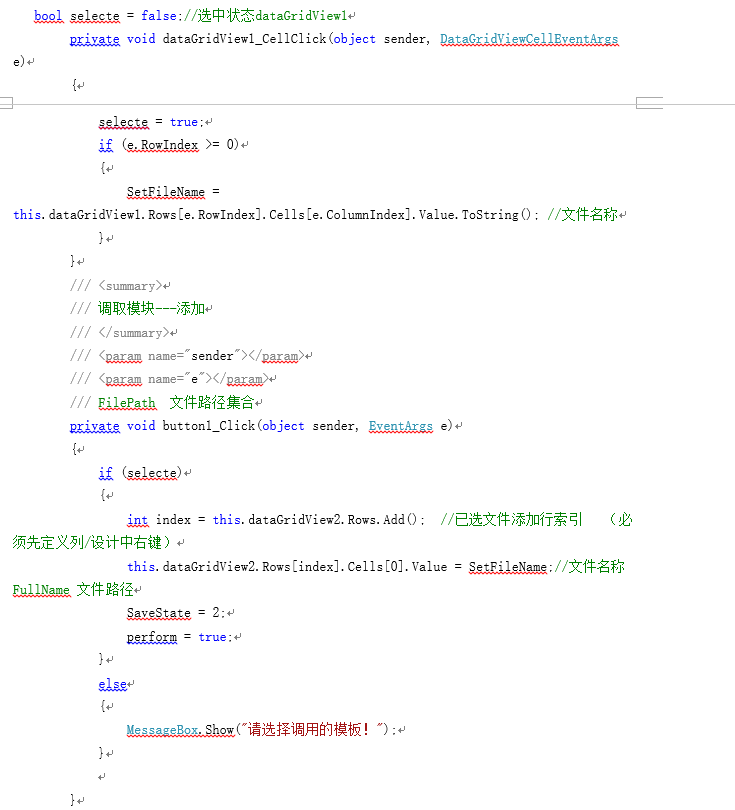The width and height of the screenshot is (735, 810).
Task: Click 'EventArgs' type in button1_Click signature
Action: [x=401, y=426]
